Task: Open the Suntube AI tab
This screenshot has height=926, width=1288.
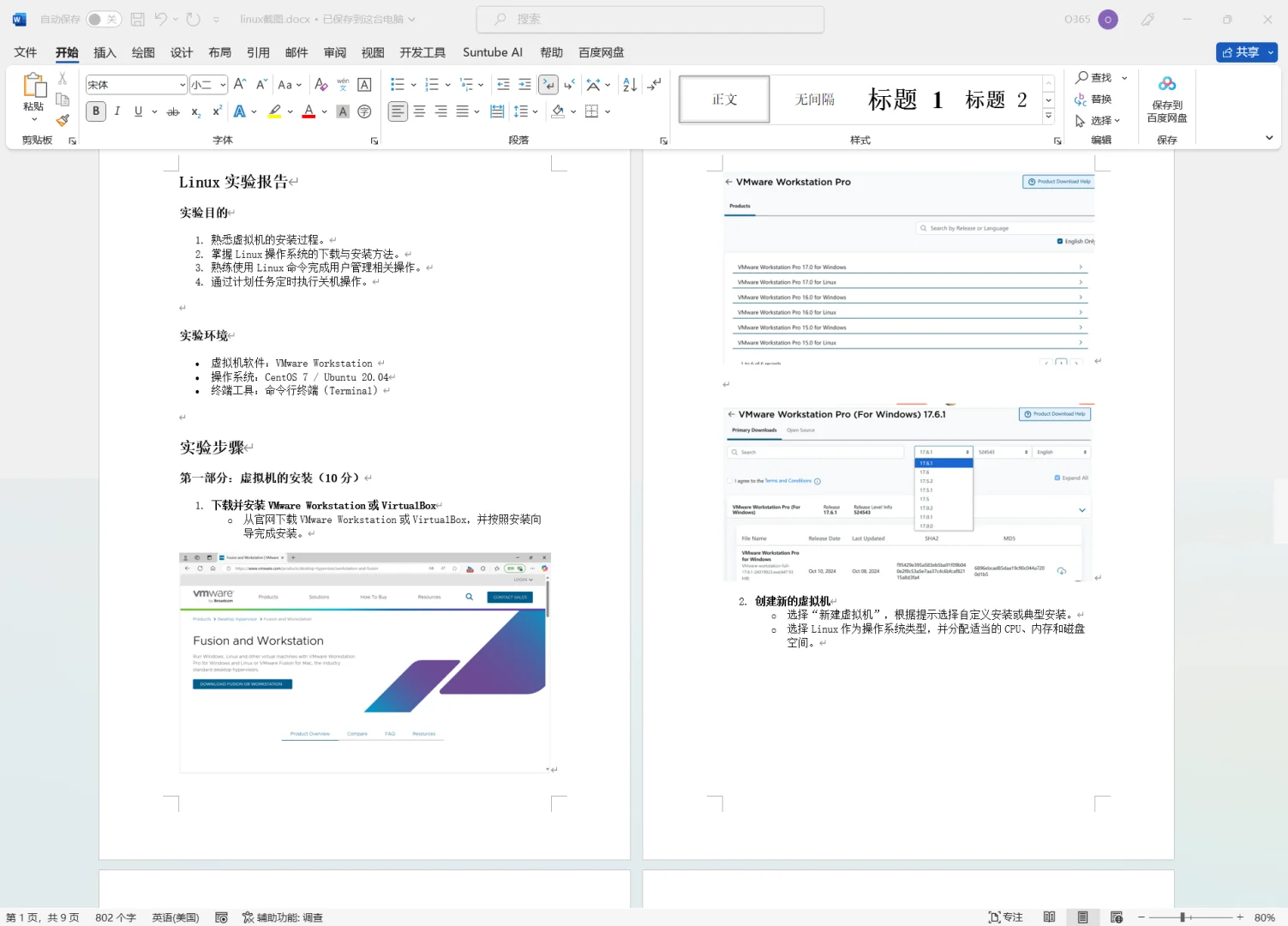Action: pos(492,52)
